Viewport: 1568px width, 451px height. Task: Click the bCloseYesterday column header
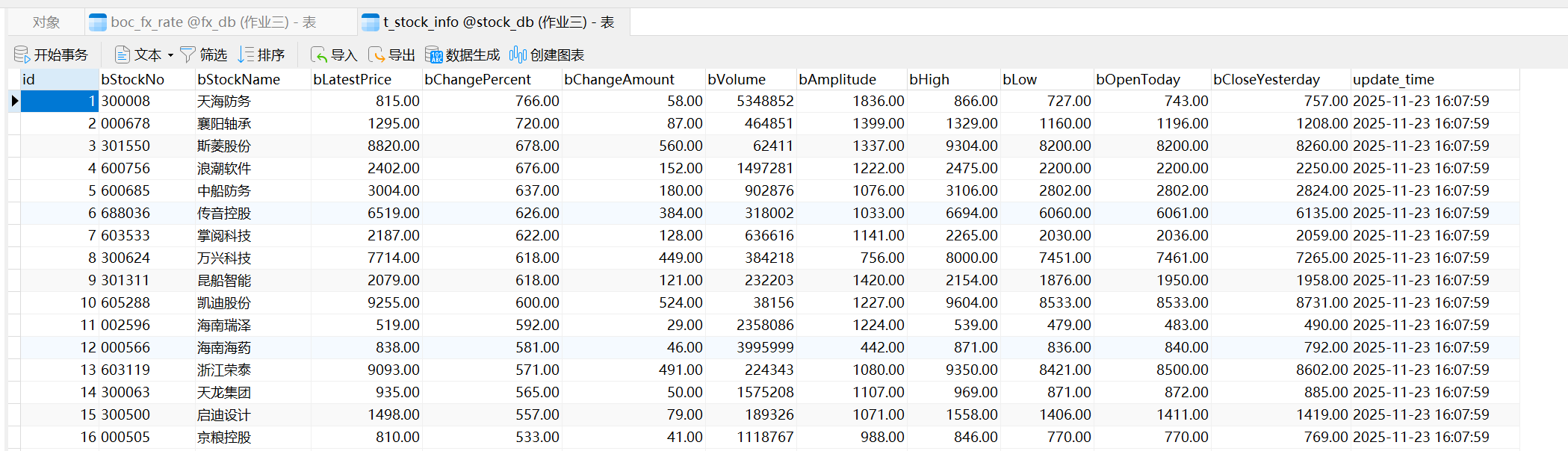1281,79
